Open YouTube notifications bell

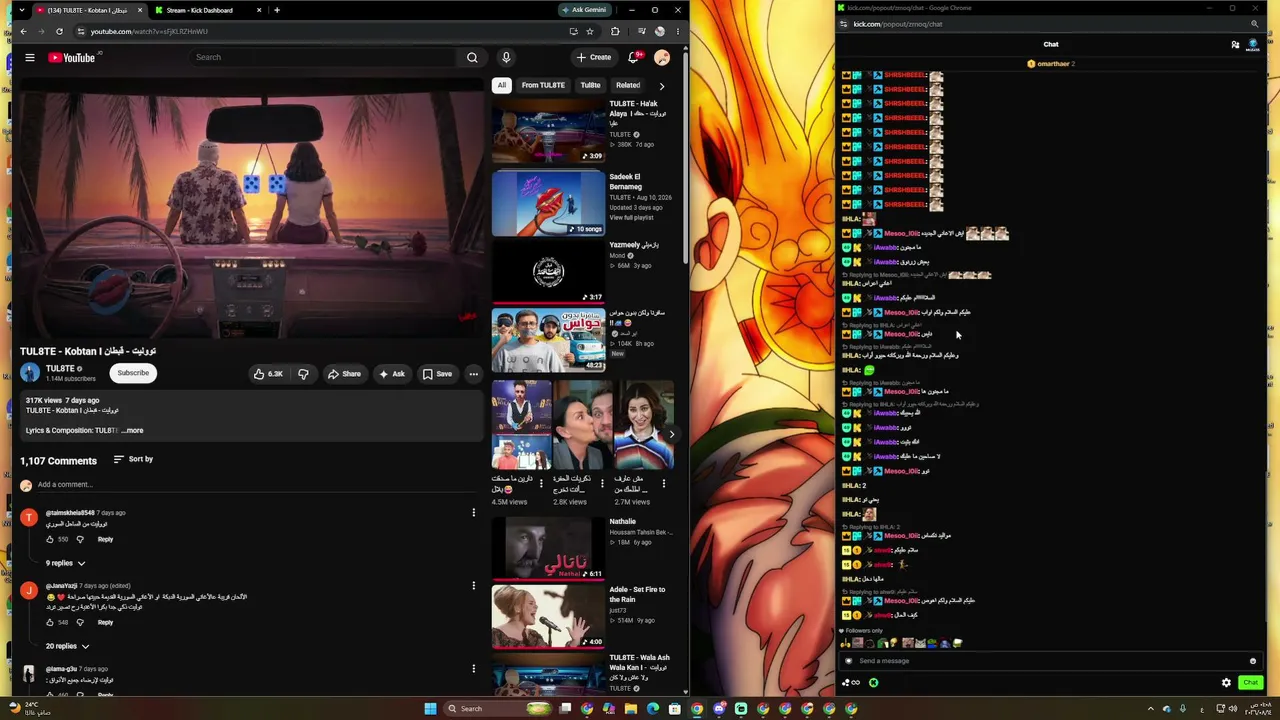tap(633, 58)
